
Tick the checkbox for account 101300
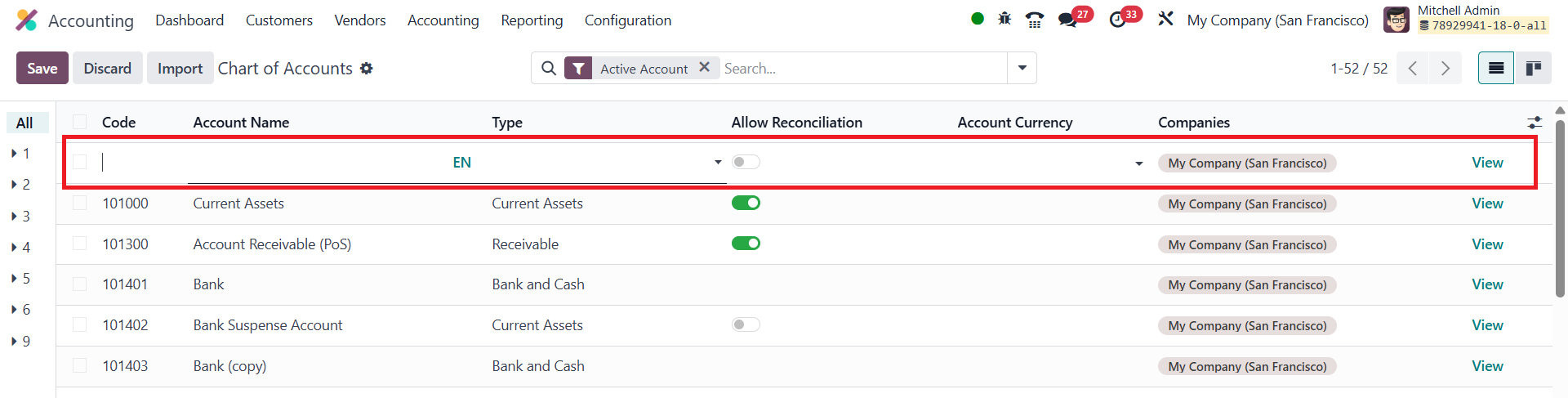coord(80,244)
